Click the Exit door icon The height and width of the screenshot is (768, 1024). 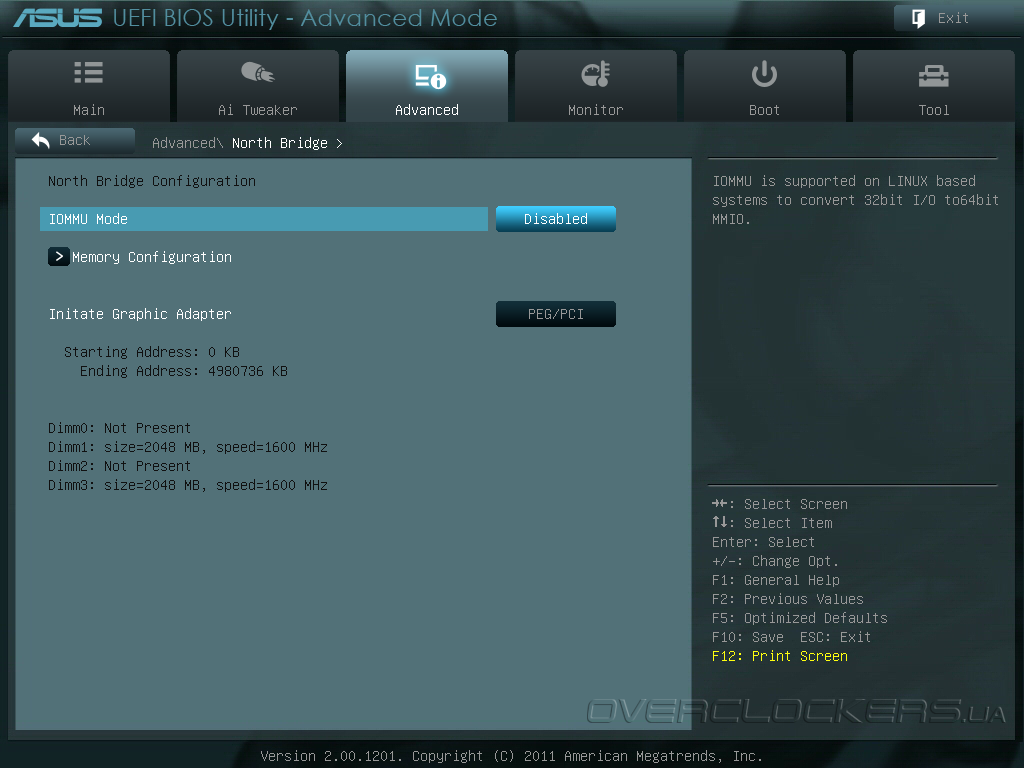pos(918,18)
